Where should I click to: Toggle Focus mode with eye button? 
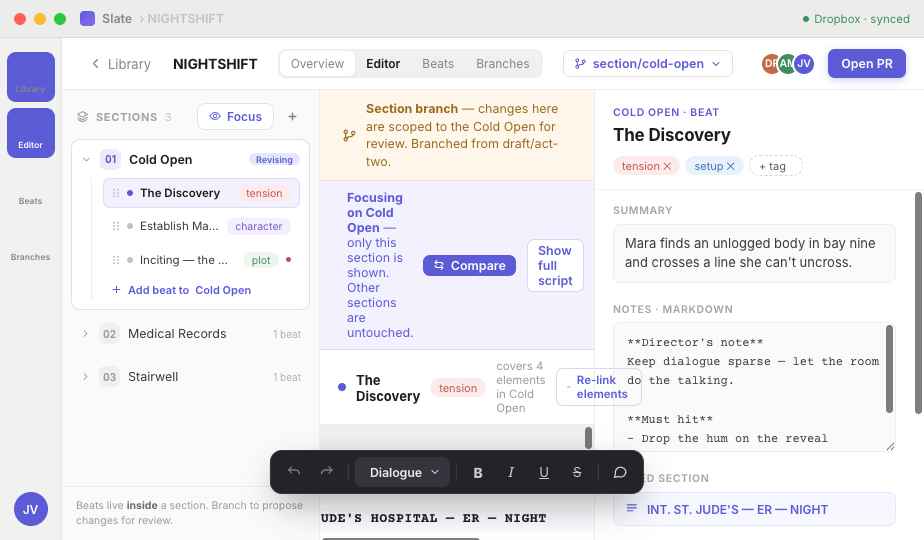[x=235, y=117]
